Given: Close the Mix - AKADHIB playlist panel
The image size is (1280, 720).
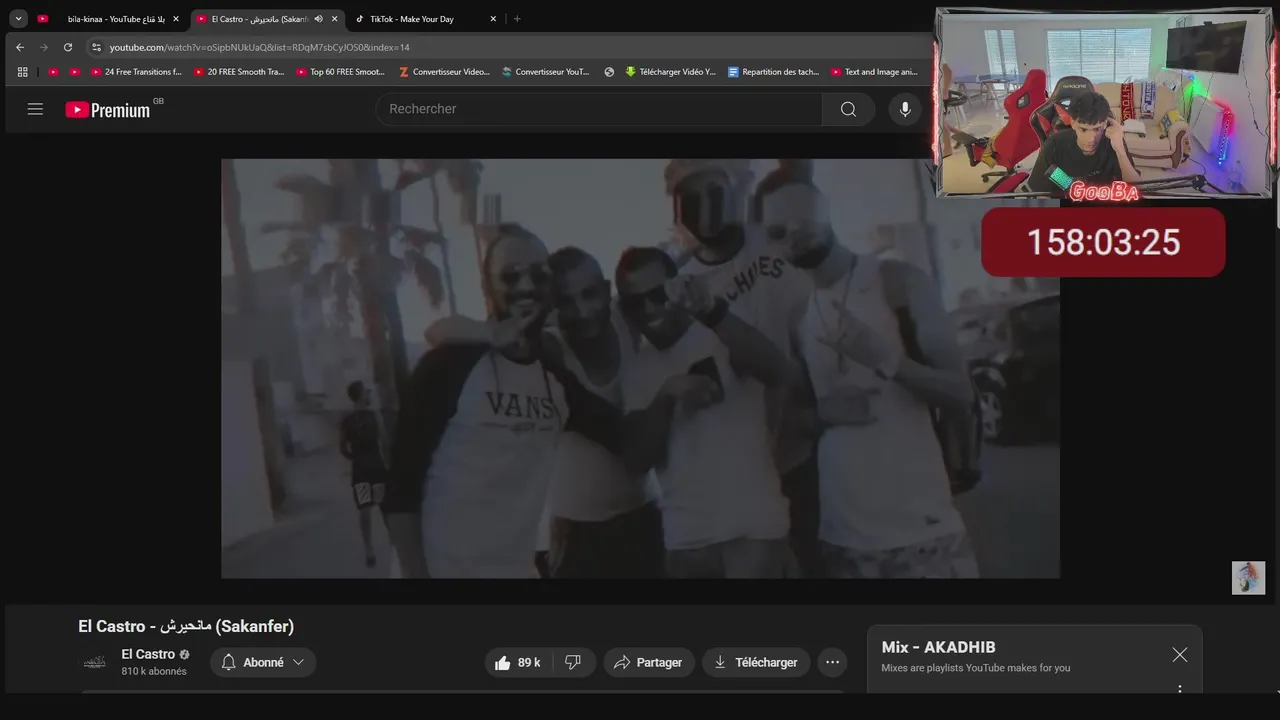Looking at the screenshot, I should pos(1180,655).
